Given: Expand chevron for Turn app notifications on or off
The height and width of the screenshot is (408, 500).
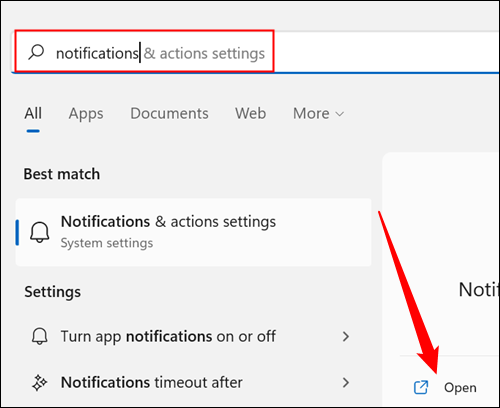Looking at the screenshot, I should coord(346,336).
